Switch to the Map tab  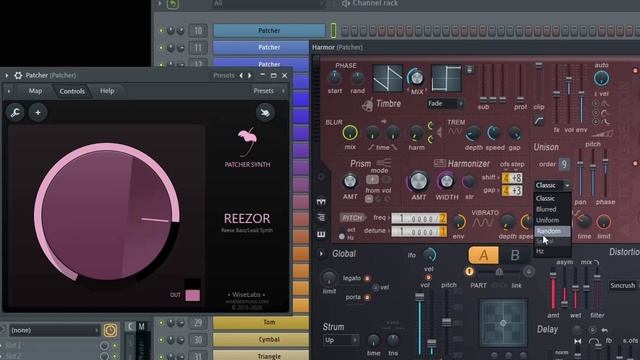point(35,91)
